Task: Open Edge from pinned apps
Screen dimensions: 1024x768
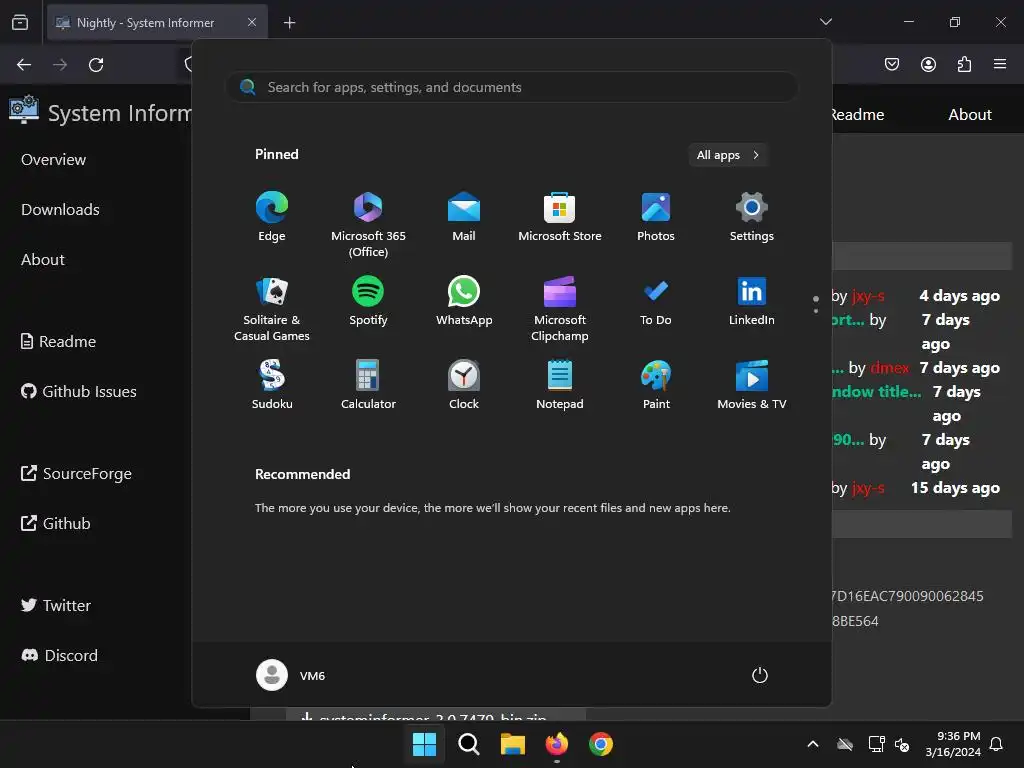Action: click(272, 217)
